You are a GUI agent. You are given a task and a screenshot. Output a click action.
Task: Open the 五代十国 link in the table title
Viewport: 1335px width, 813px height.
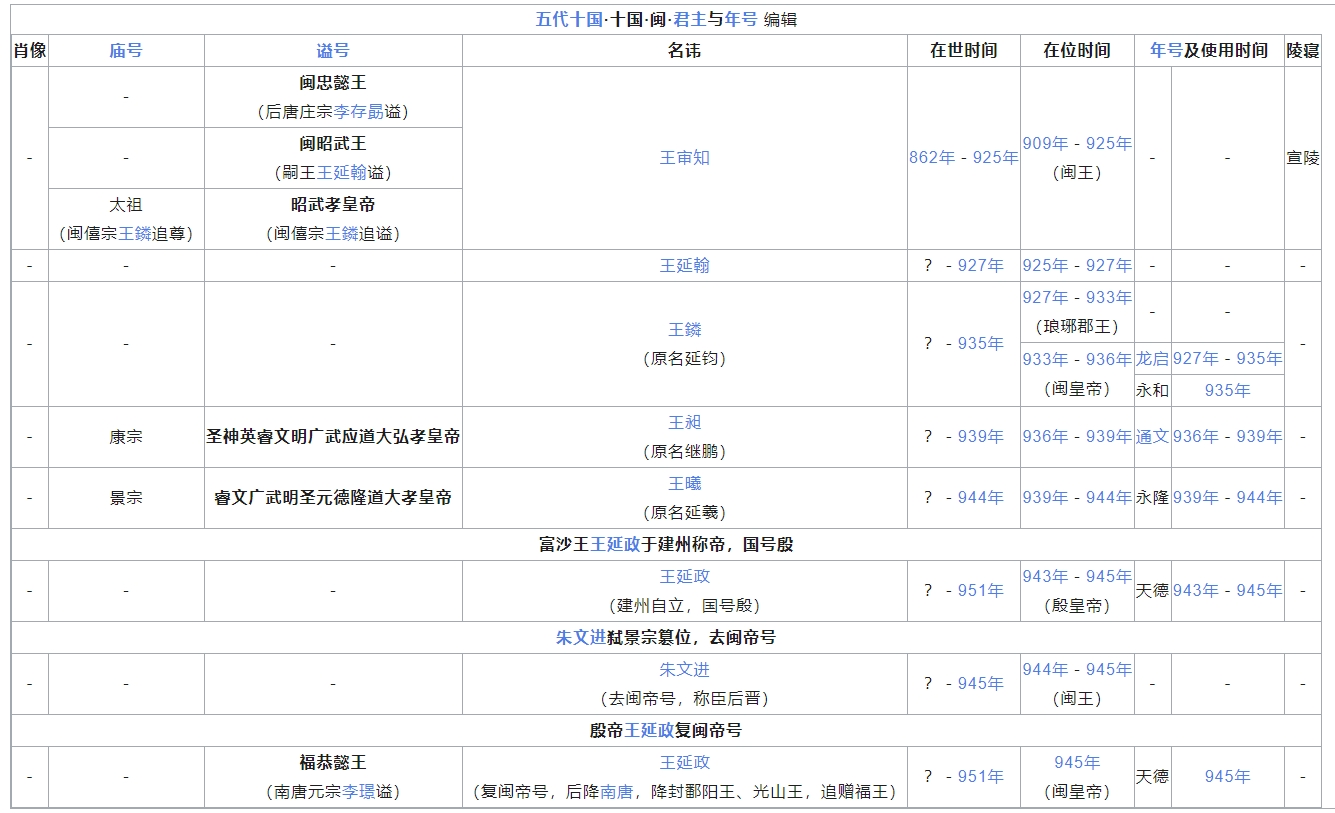569,20
